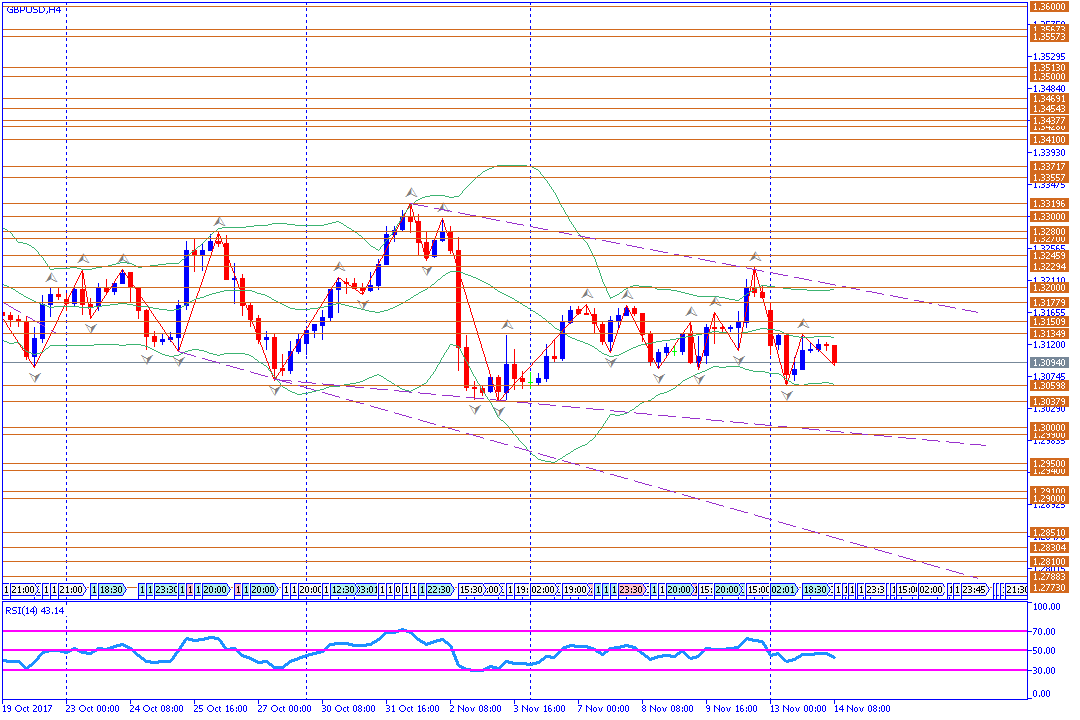
Task: Click the 19 Oct 2017 date label
Action: click(28, 709)
